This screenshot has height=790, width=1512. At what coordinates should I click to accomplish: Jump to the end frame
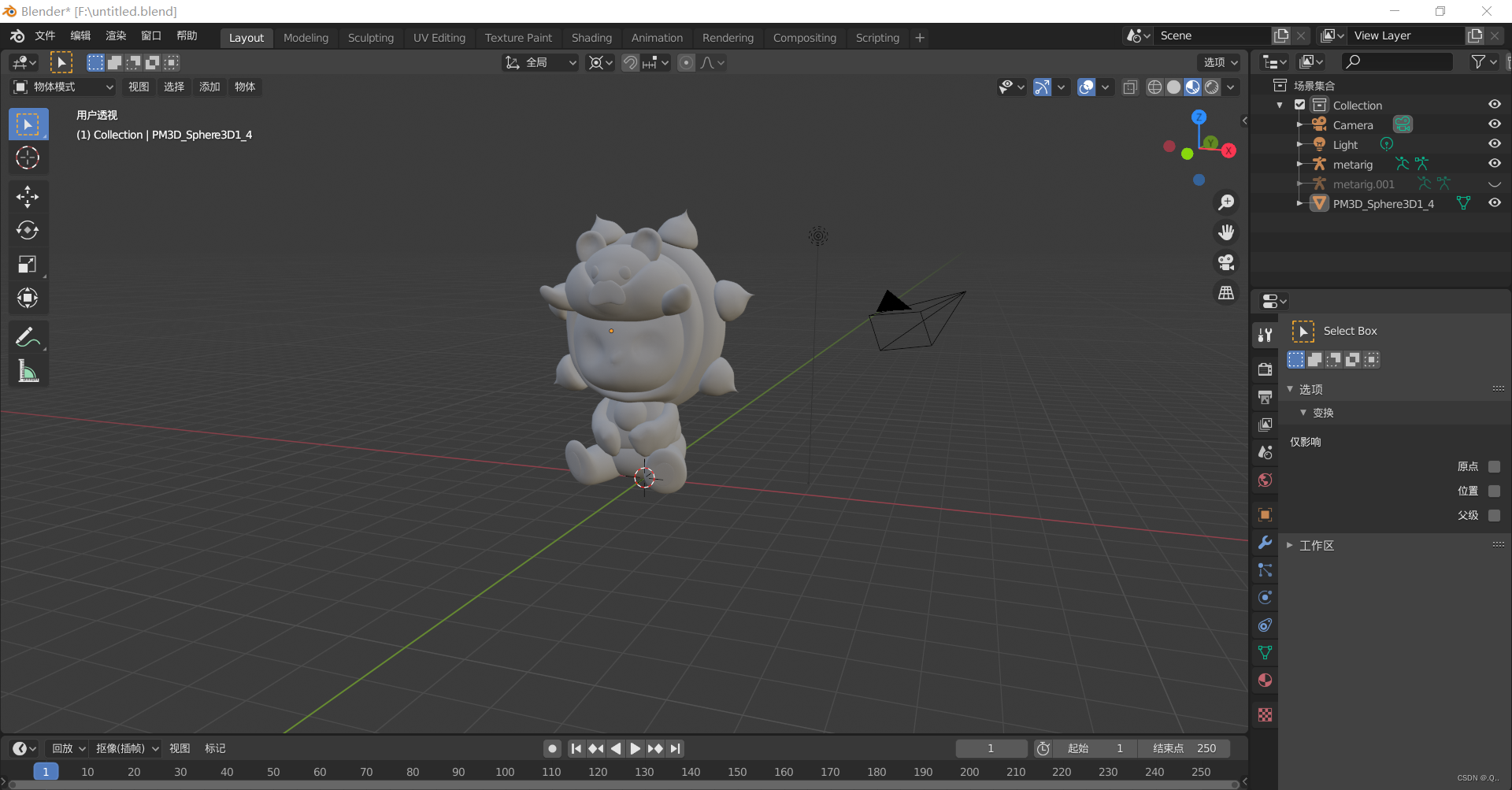(675, 748)
